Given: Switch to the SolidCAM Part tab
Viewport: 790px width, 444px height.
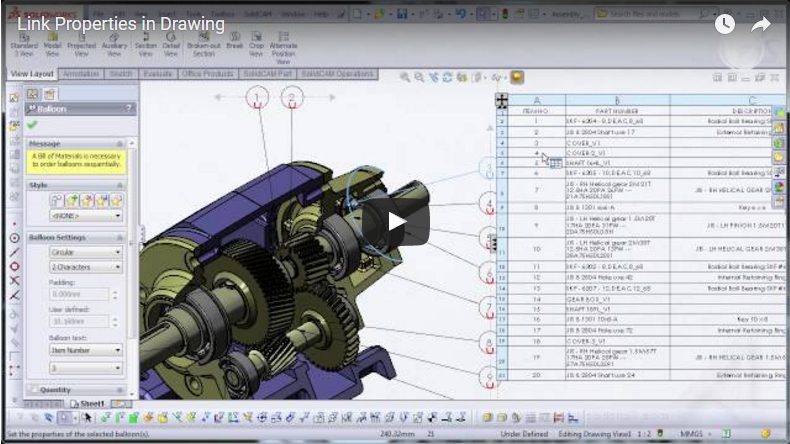Looking at the screenshot, I should [268, 74].
